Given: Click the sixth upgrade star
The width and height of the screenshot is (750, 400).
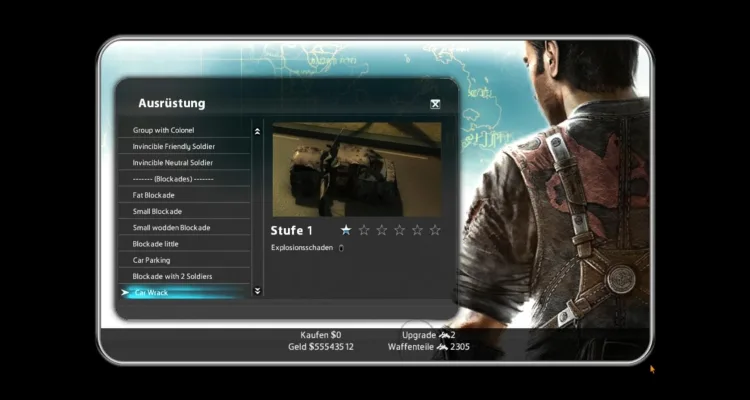Looking at the screenshot, I should coord(435,230).
